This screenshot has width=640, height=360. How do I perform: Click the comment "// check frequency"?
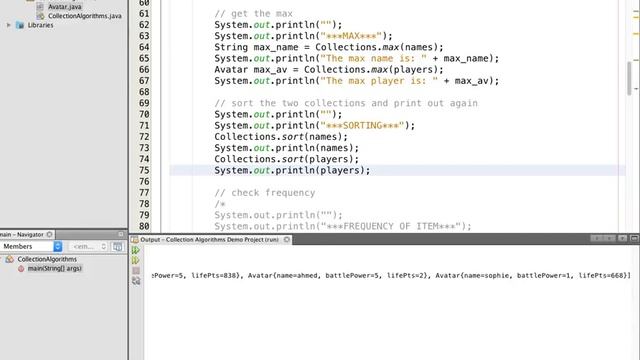click(264, 193)
